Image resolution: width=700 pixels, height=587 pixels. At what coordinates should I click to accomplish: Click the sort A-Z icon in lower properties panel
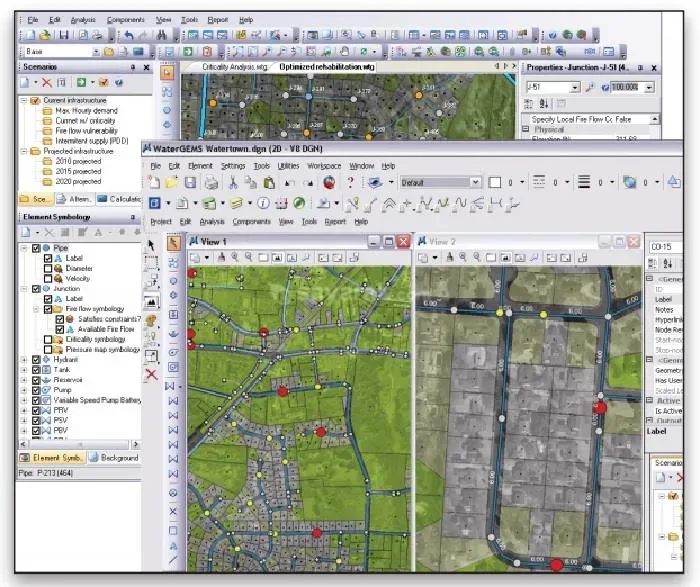click(667, 263)
